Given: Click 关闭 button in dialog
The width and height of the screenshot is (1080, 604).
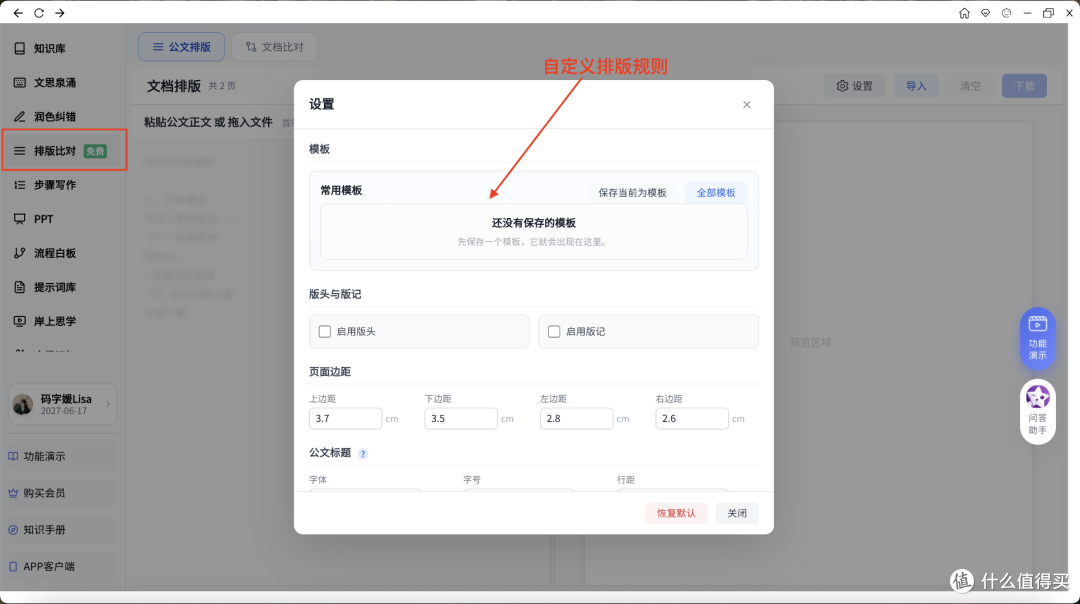Looking at the screenshot, I should [737, 513].
